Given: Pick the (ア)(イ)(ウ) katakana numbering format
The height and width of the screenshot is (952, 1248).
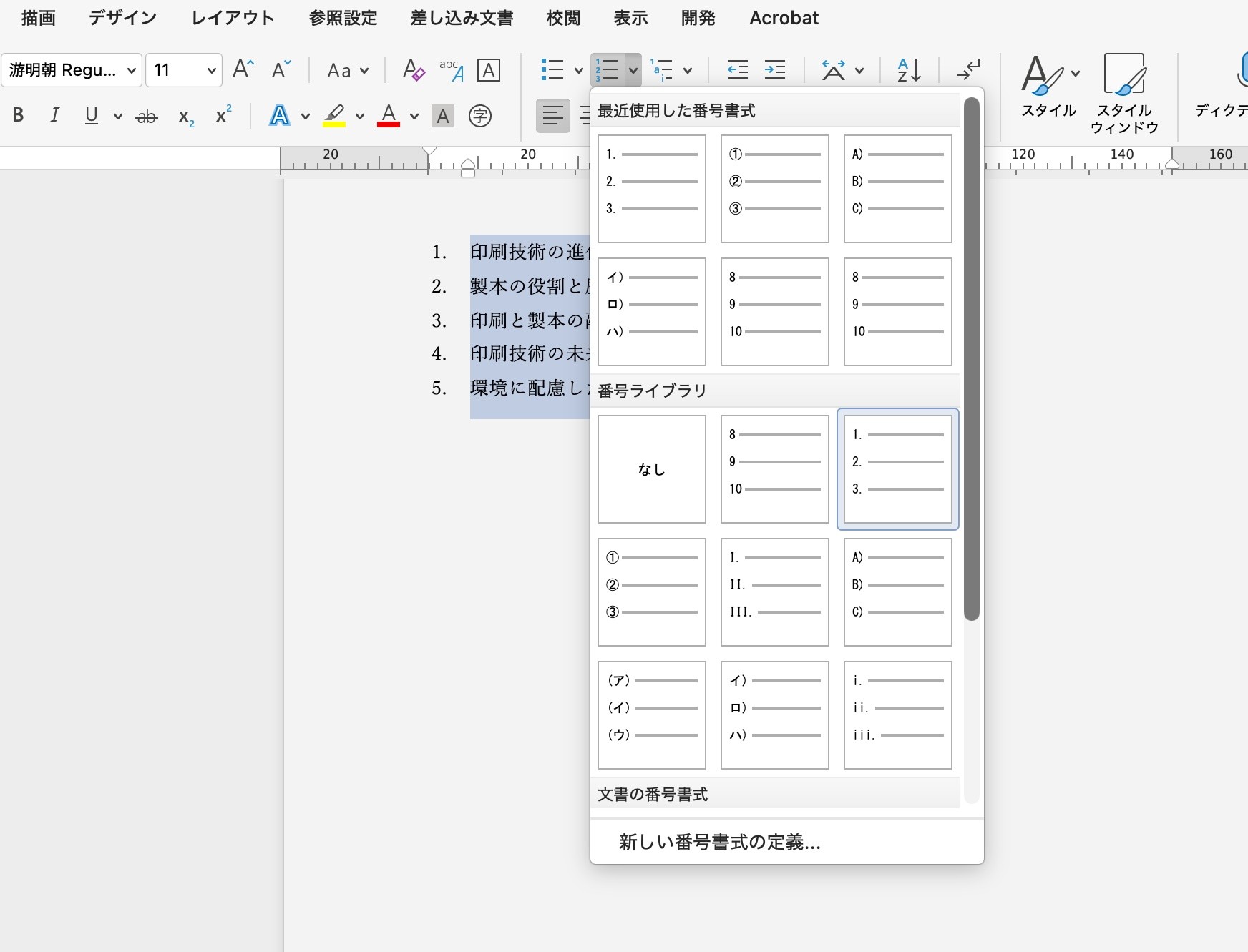Looking at the screenshot, I should coord(652,715).
